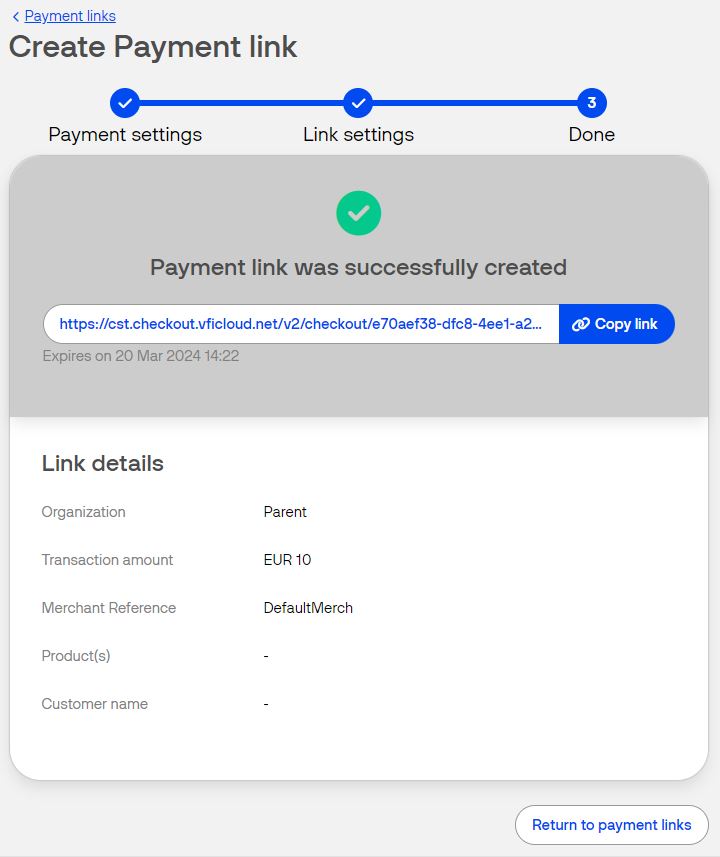Click the Copy link button
This screenshot has width=720, height=857.
(617, 323)
